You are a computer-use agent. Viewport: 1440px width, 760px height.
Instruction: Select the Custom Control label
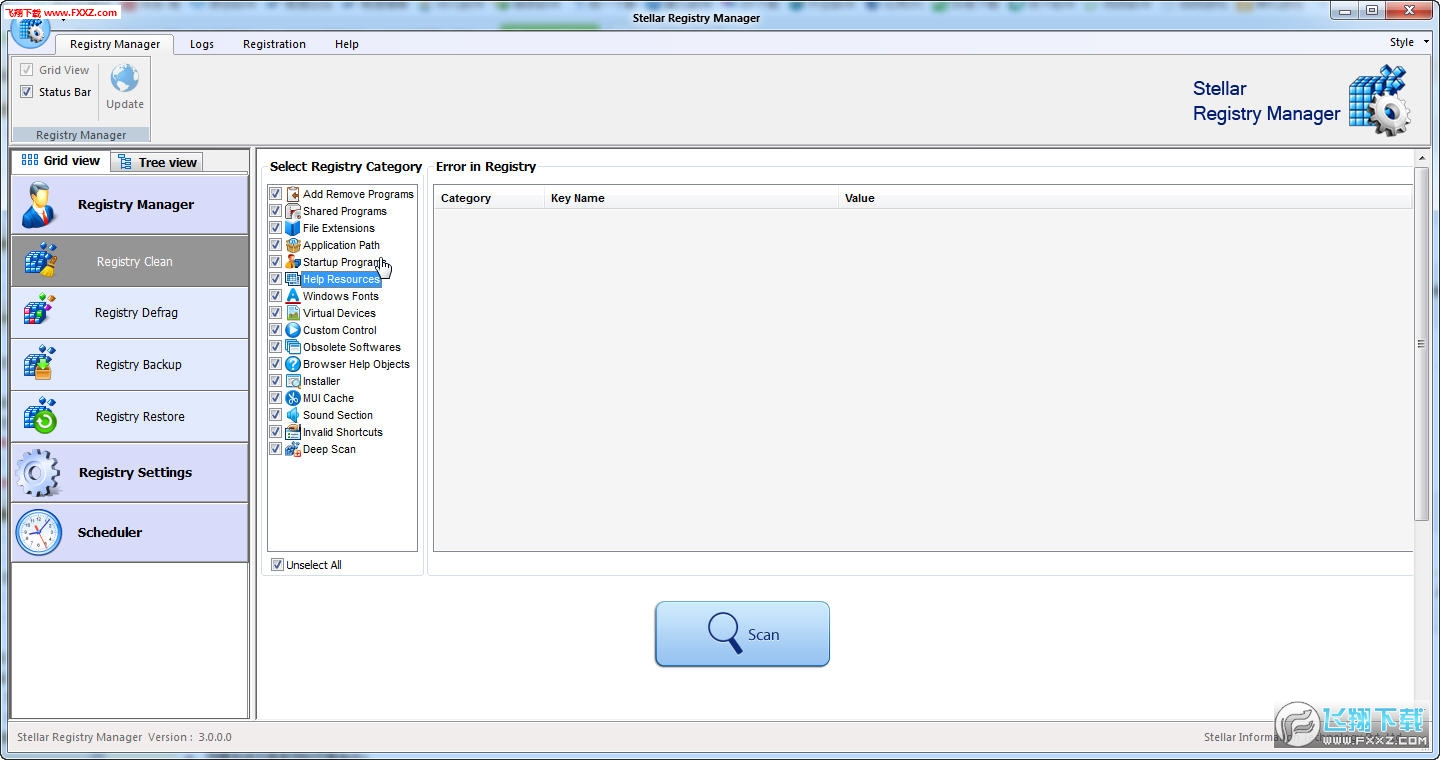[340, 330]
